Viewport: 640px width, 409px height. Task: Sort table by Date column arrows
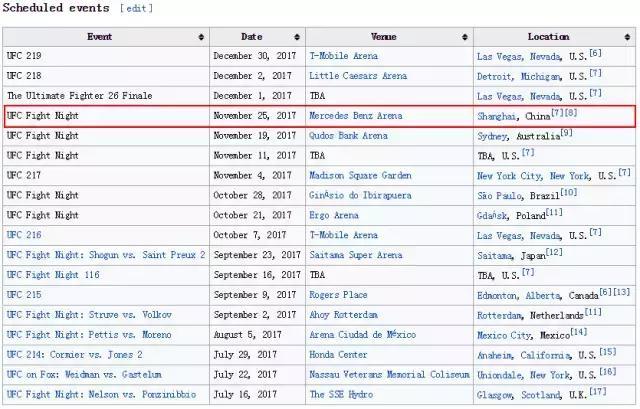[x=297, y=37]
